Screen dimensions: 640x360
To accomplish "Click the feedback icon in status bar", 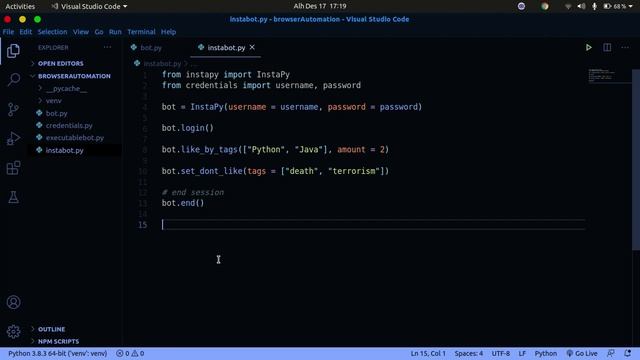I will click(x=611, y=353).
